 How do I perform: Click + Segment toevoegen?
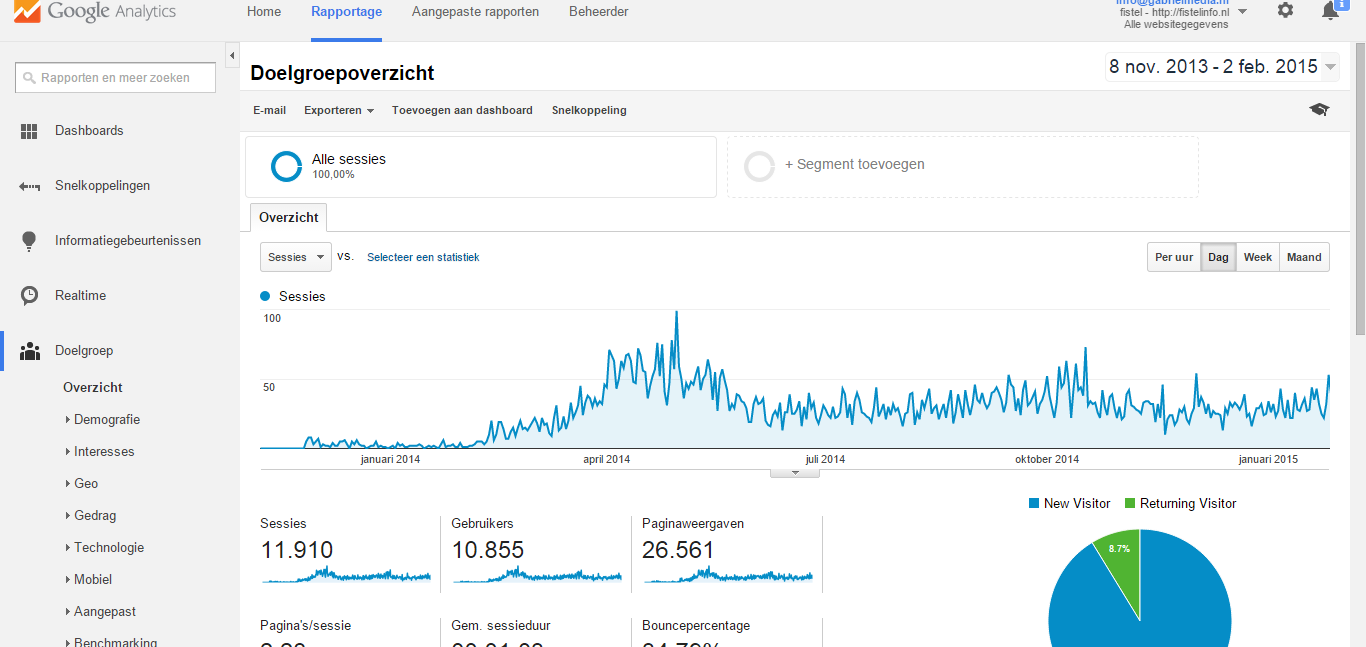point(855,165)
